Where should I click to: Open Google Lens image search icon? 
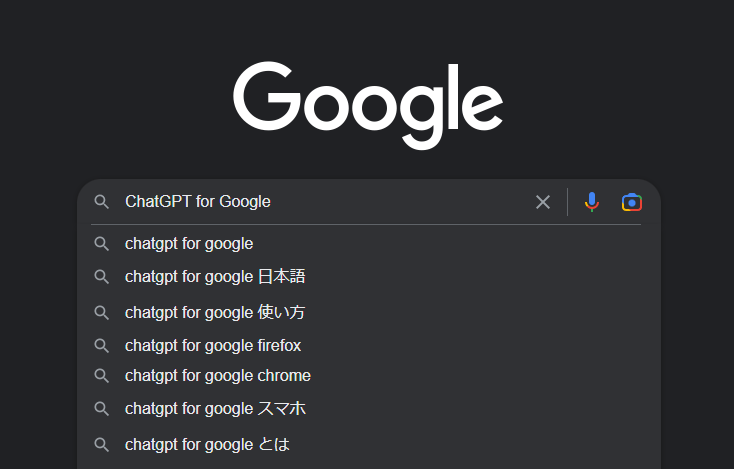coord(631,202)
